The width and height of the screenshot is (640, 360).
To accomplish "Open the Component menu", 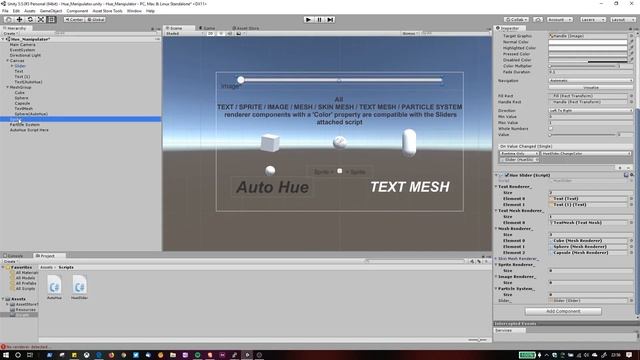I will tap(77, 11).
